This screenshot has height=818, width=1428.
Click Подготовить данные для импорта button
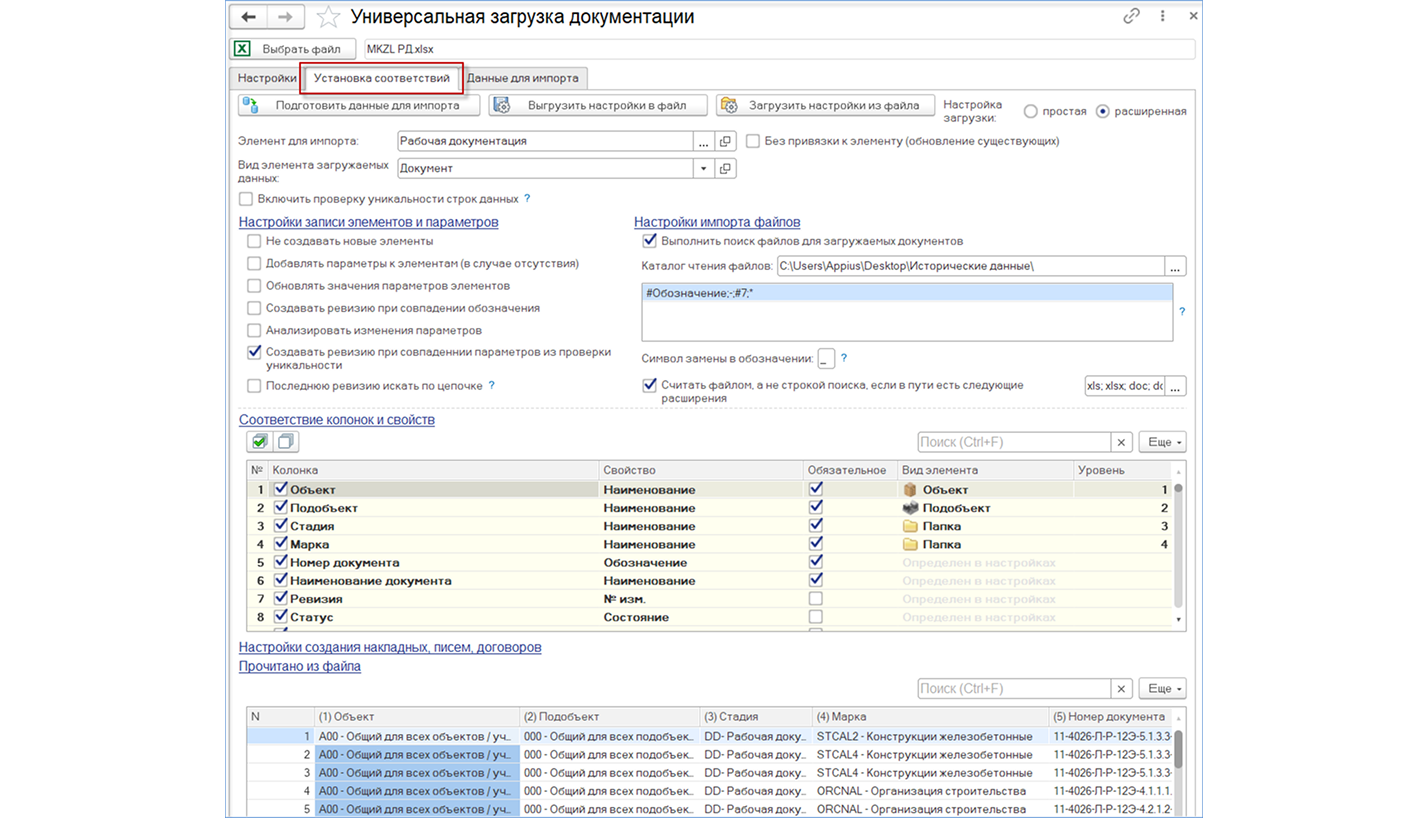(x=359, y=105)
